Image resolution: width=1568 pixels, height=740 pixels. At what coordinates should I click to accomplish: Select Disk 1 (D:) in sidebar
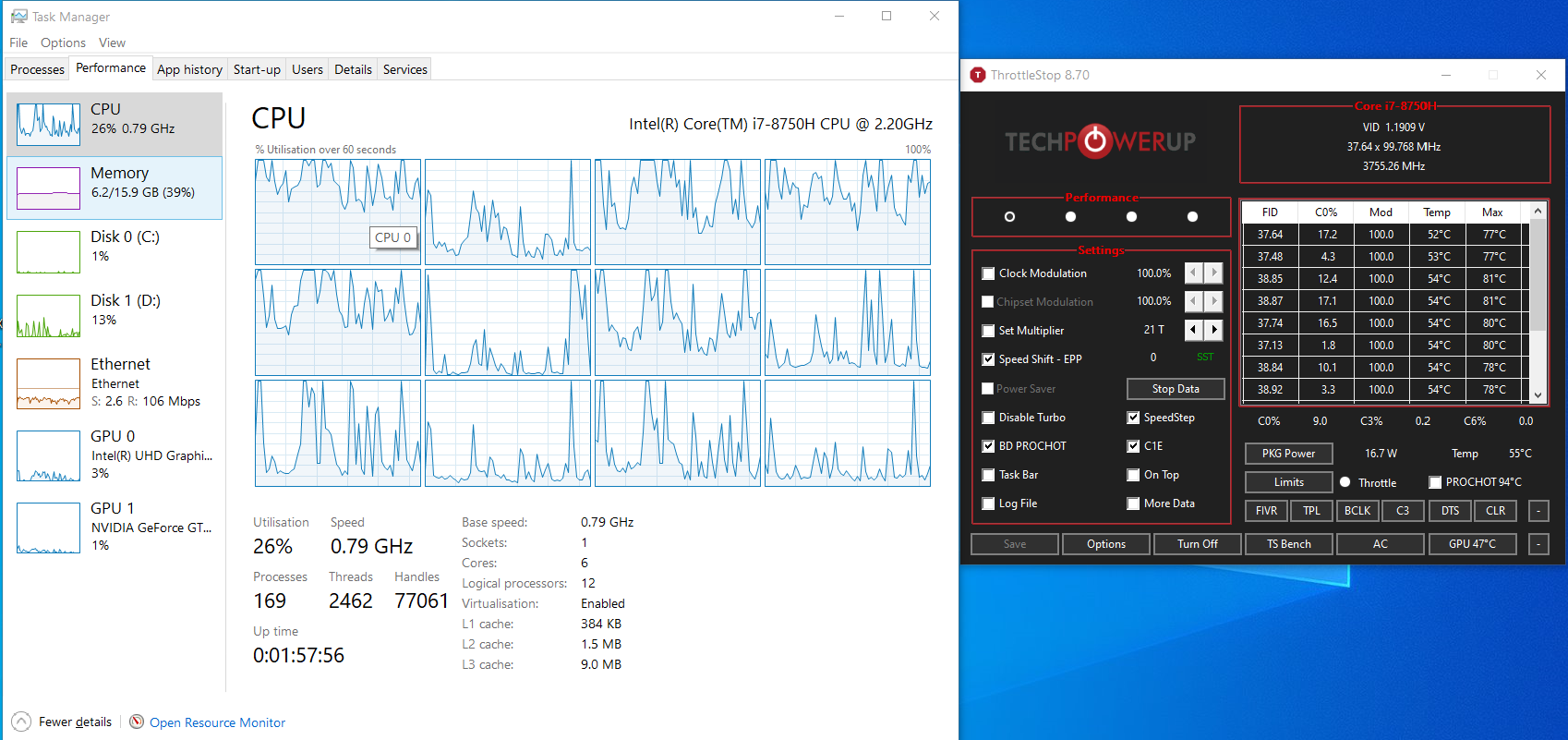click(x=115, y=315)
